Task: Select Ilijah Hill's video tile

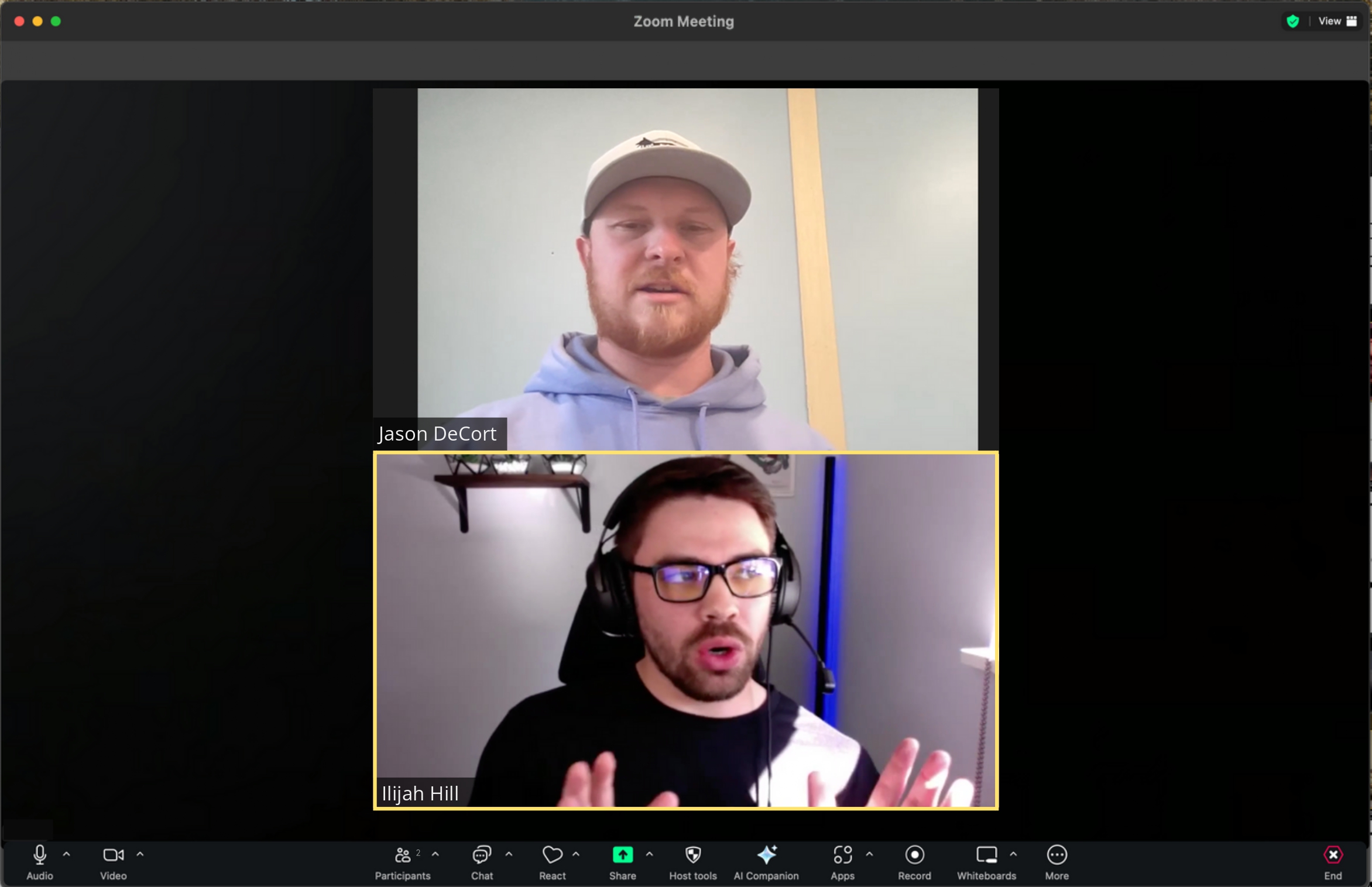Action: click(685, 630)
